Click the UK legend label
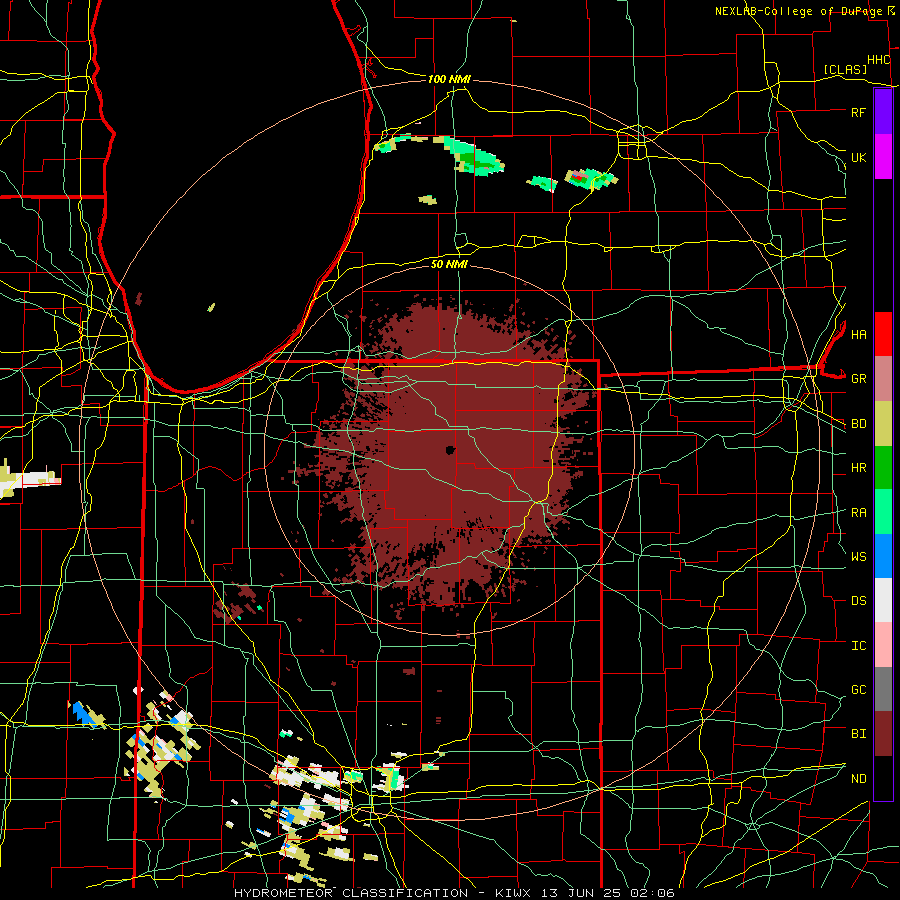Image resolution: width=900 pixels, height=900 pixels. pos(858,157)
